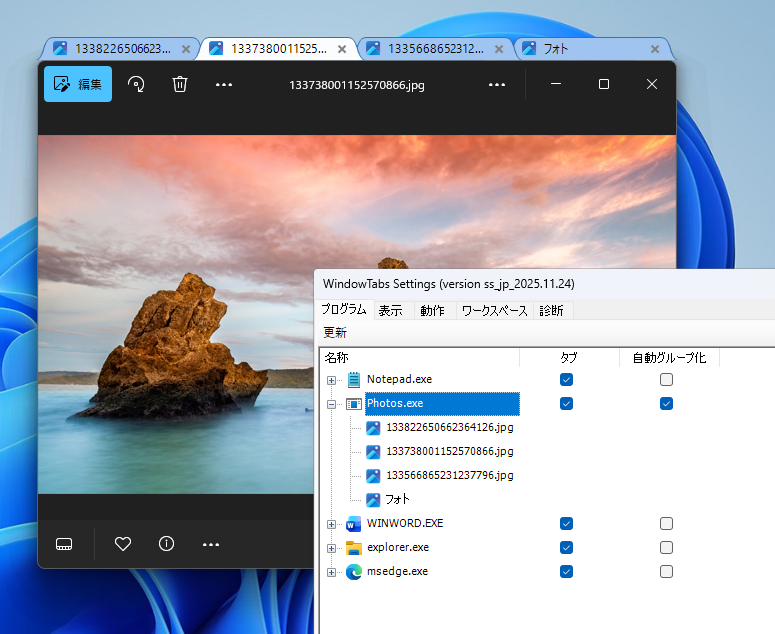Expand the WINWORD.EXE tree node

pyautogui.click(x=332, y=524)
